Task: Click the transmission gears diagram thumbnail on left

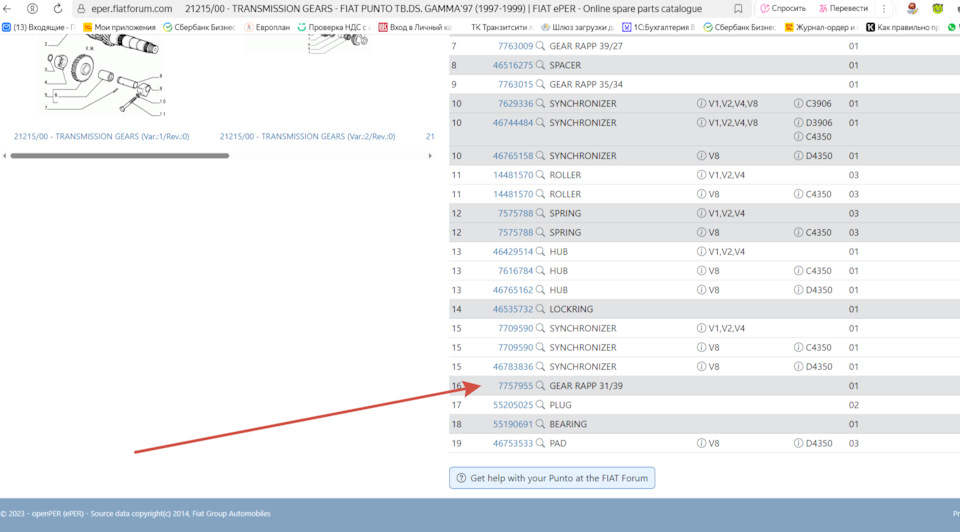Action: click(x=103, y=76)
